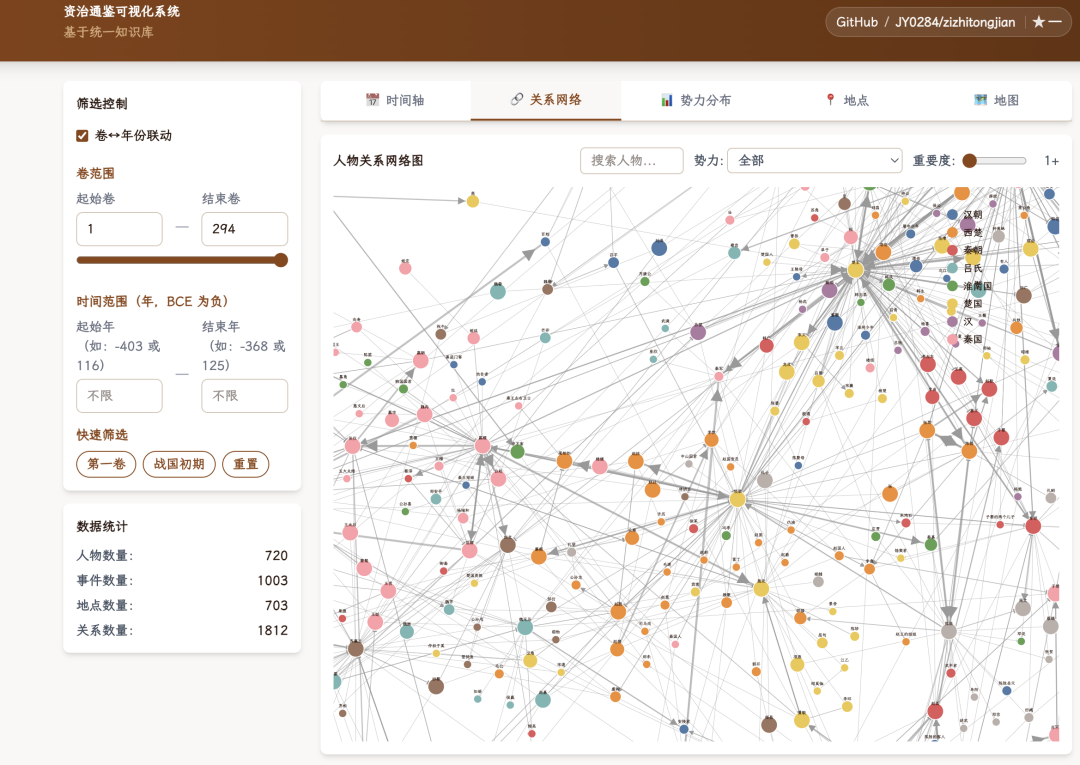This screenshot has height=765, width=1080.
Task: Click the chain-link icon on 关系网络 tab
Action: tap(517, 99)
